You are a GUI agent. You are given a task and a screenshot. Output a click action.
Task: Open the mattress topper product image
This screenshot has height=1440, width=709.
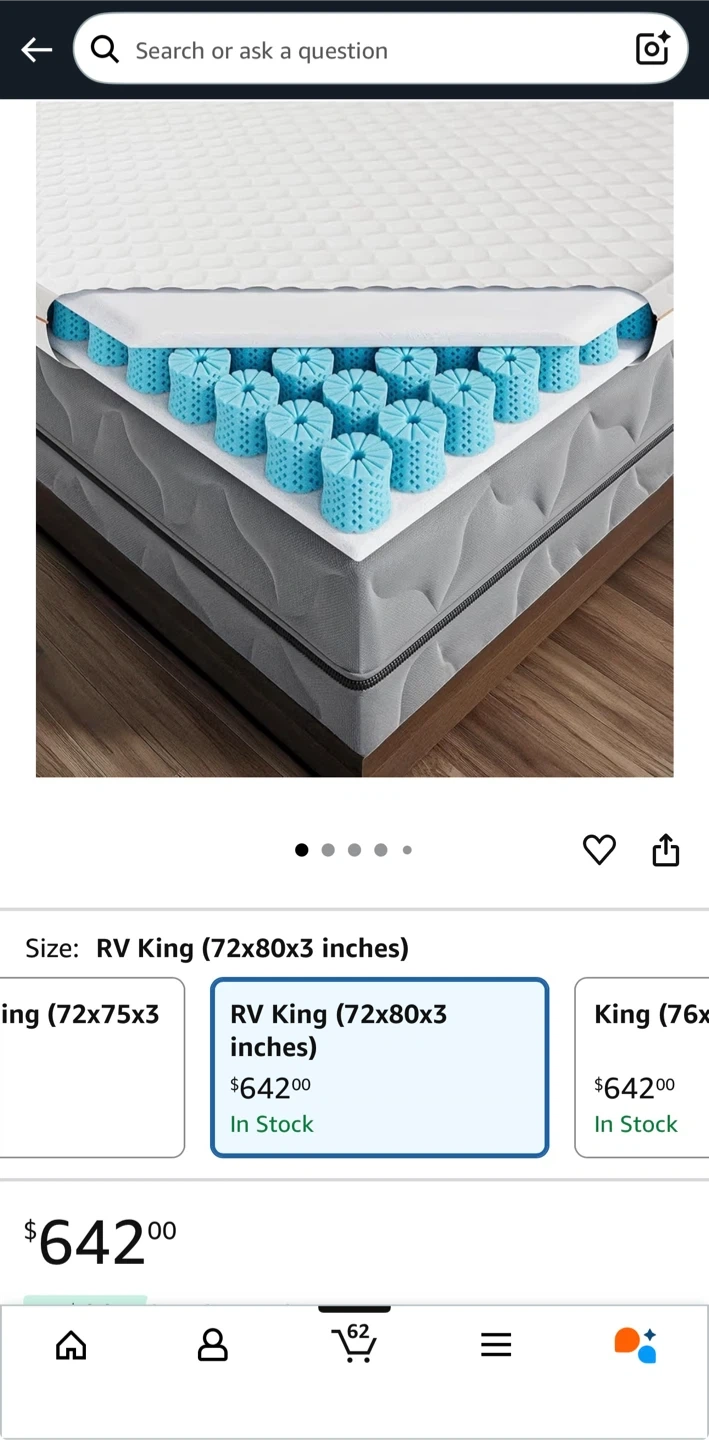pos(354,439)
